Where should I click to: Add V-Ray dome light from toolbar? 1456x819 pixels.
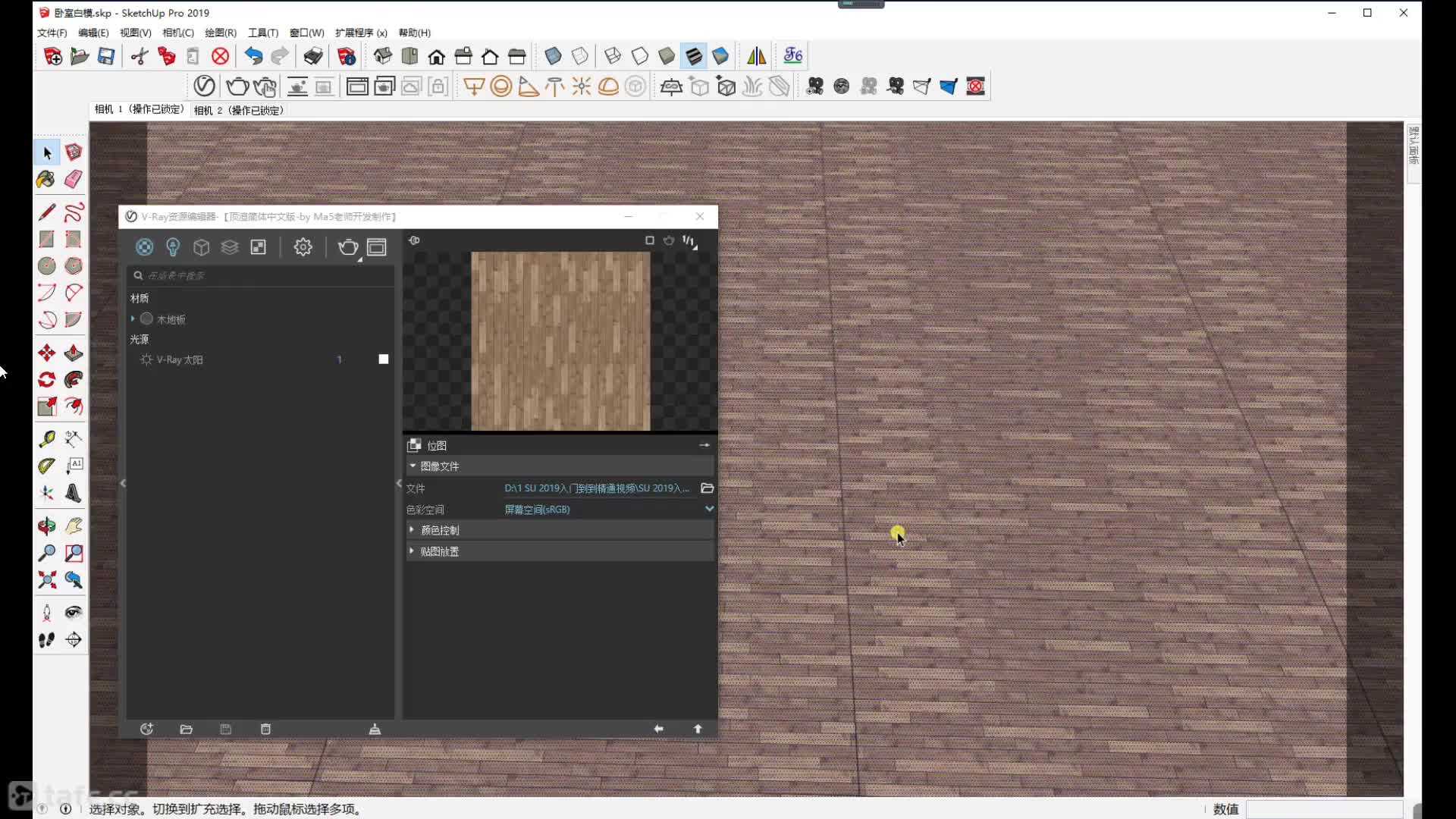(609, 86)
